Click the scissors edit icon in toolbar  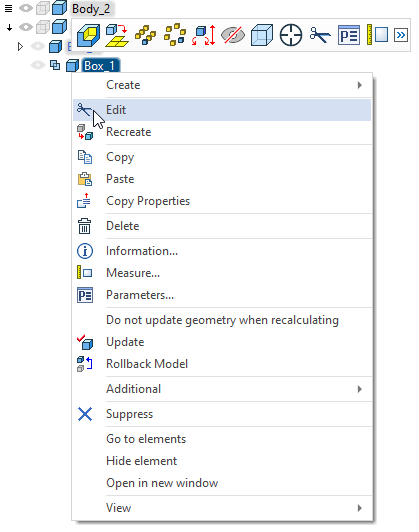(320, 35)
